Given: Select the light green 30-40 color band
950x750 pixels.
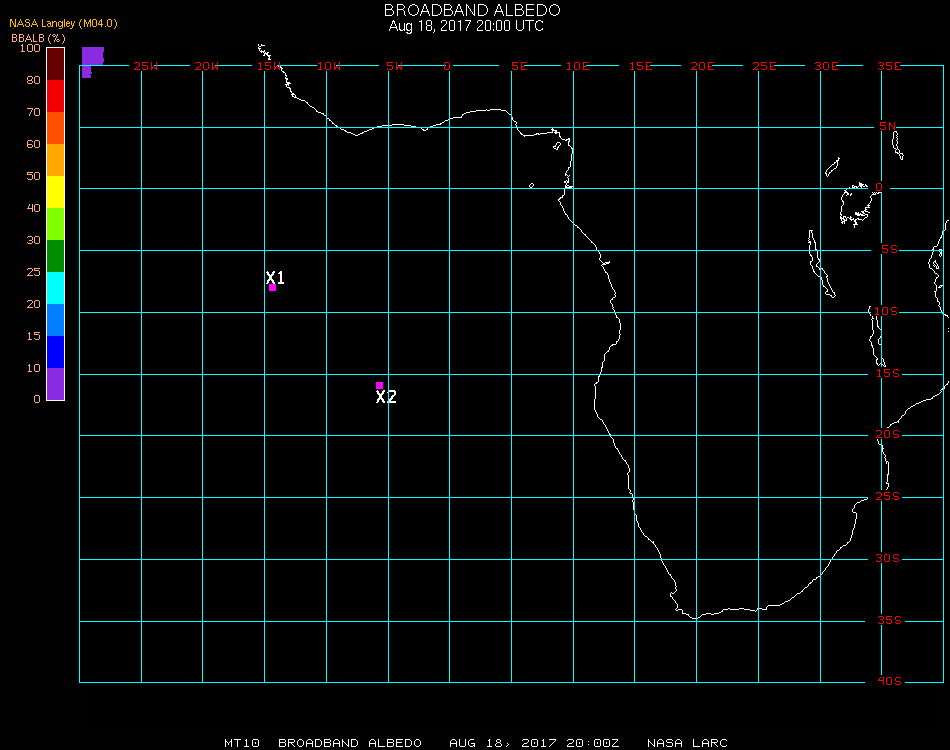Looking at the screenshot, I should [56, 224].
